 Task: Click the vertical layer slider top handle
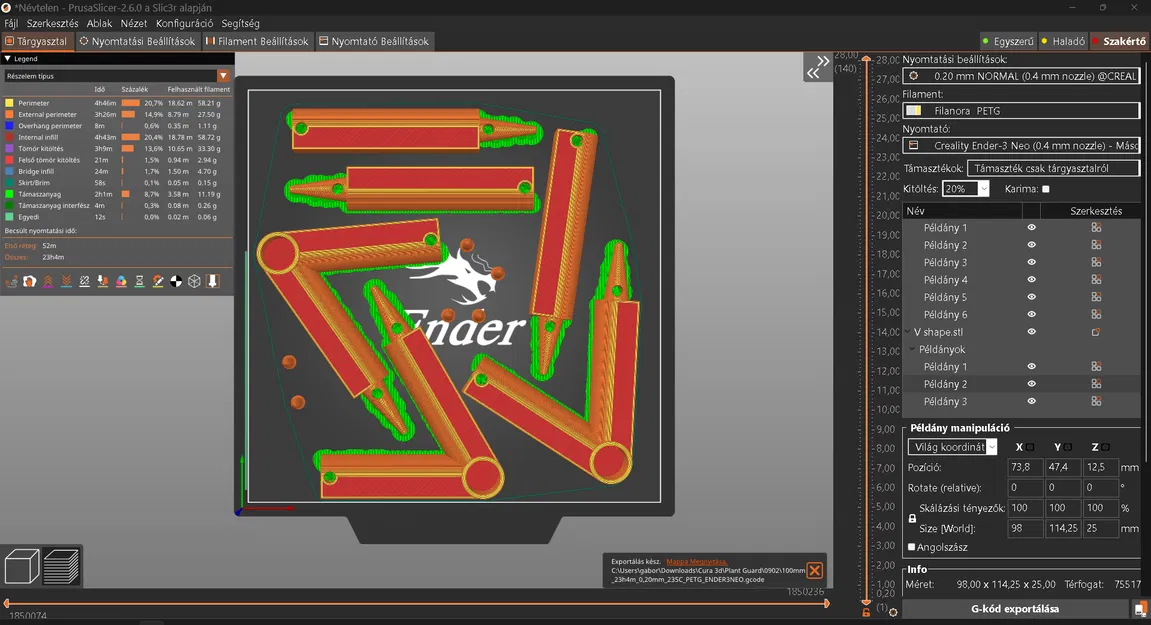click(866, 59)
